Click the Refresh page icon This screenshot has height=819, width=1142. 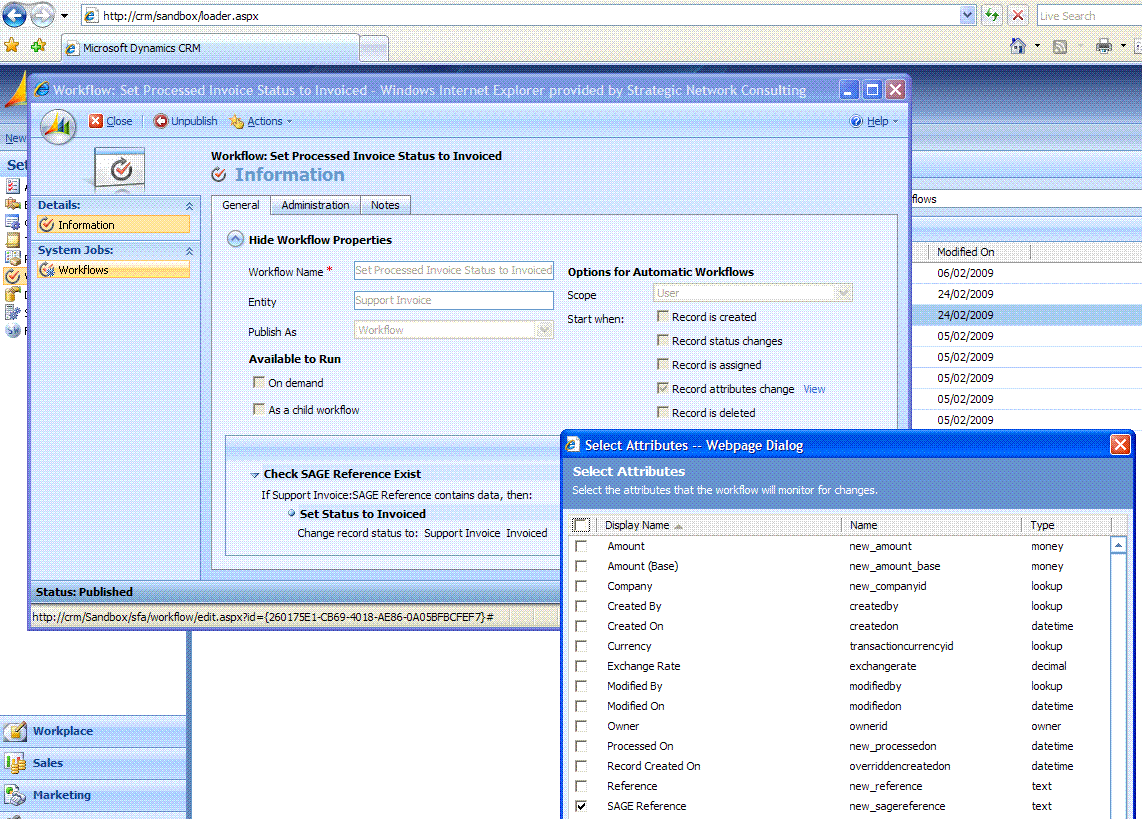(x=992, y=15)
